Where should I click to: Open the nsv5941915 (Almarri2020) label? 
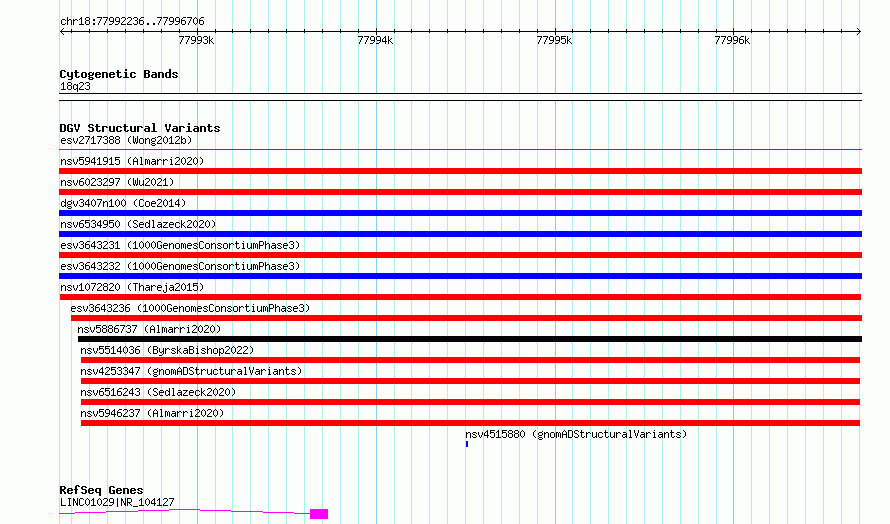132,161
